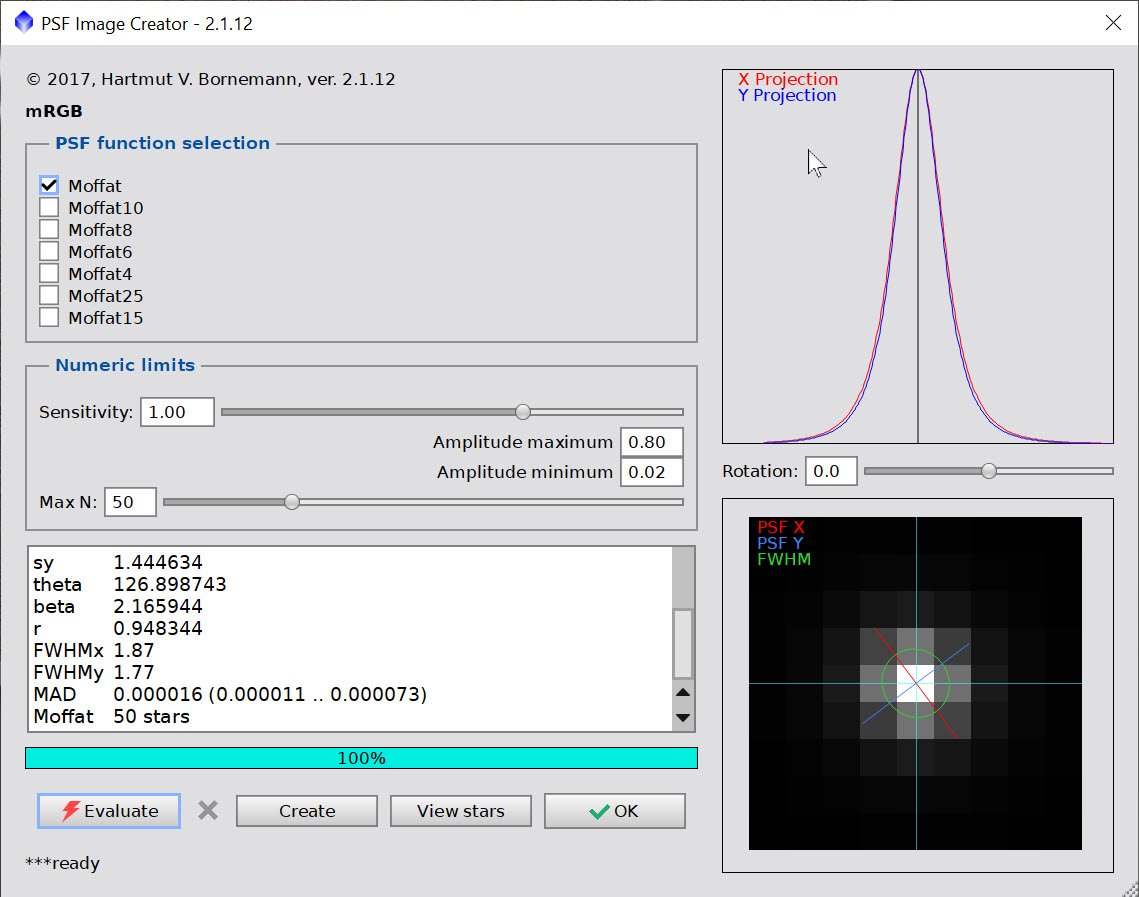Click the Amplitude minimum field
The width and height of the screenshot is (1139, 897).
point(652,472)
